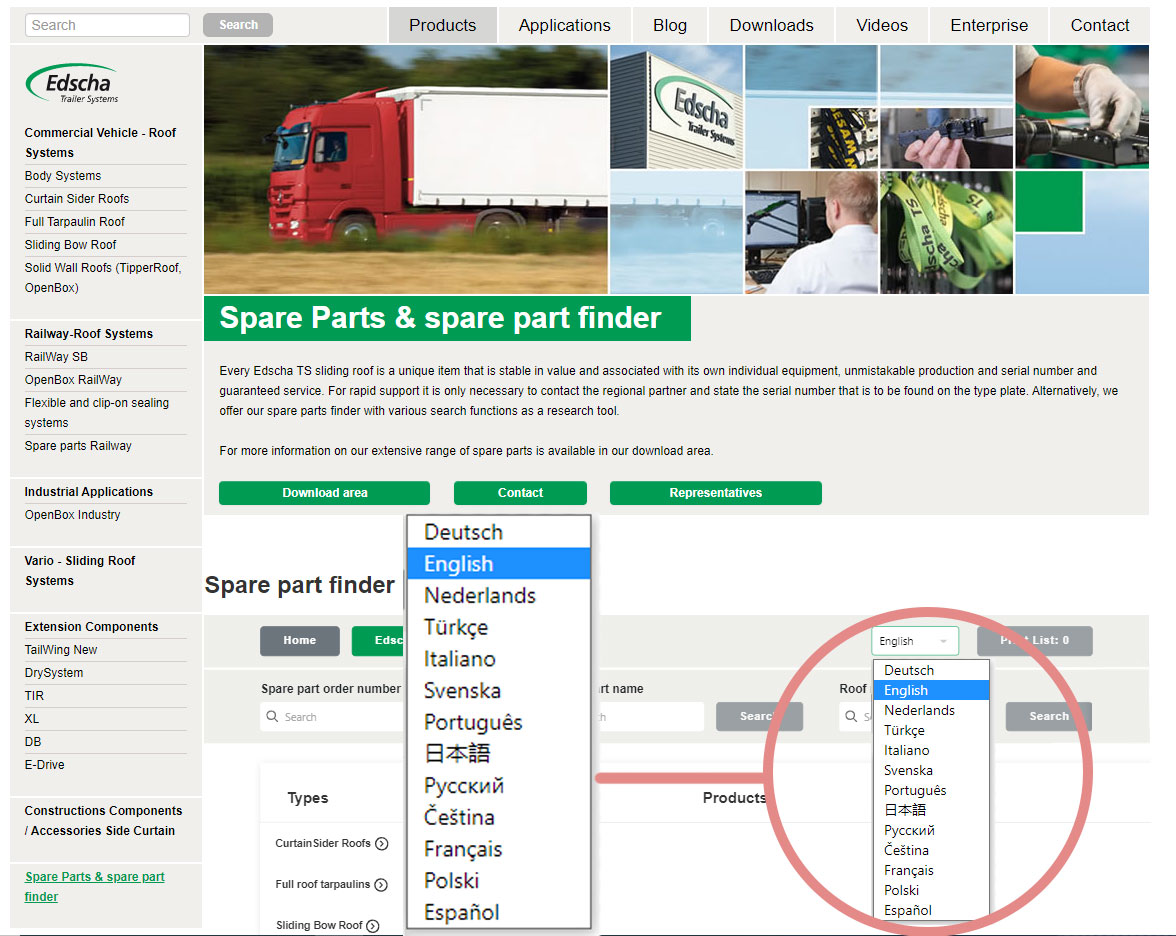Focus the site search box at the top

click(107, 25)
